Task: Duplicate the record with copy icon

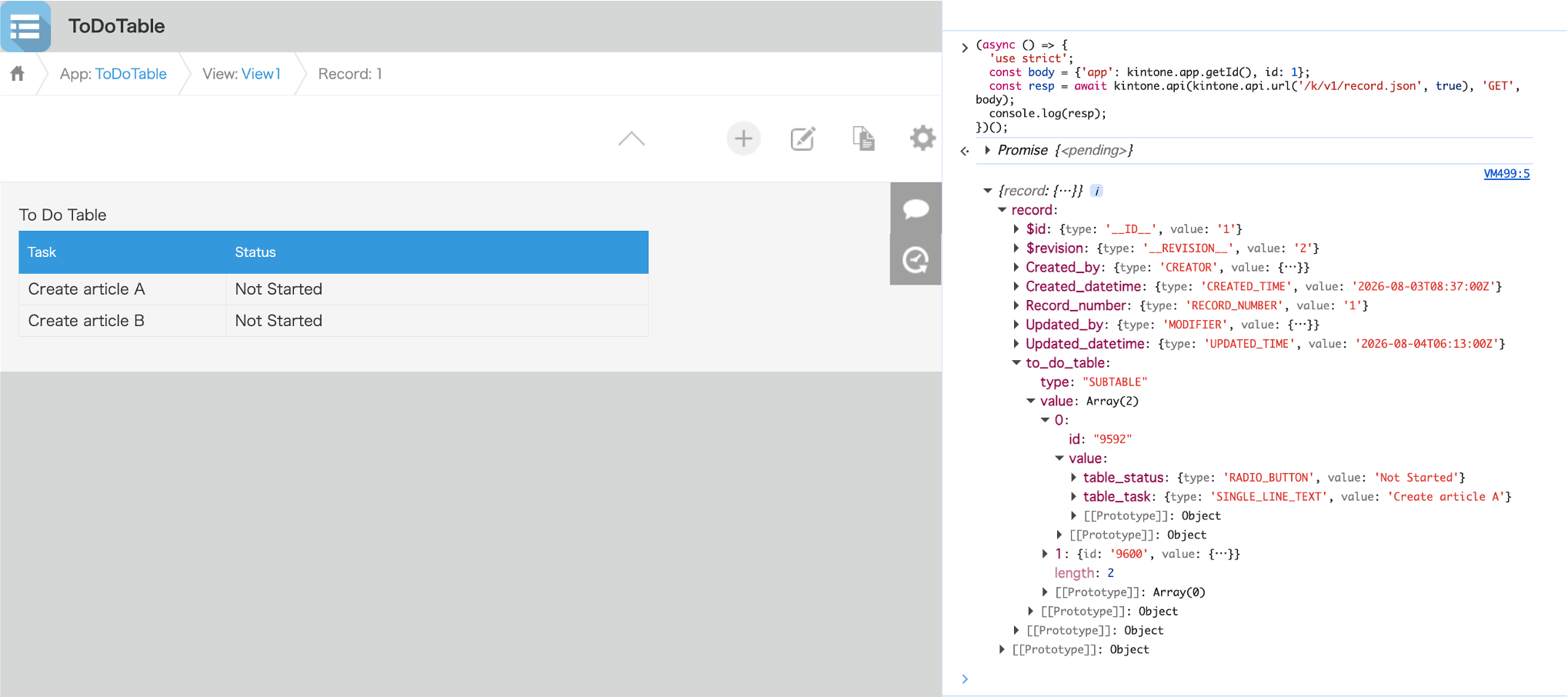Action: pyautogui.click(x=863, y=138)
